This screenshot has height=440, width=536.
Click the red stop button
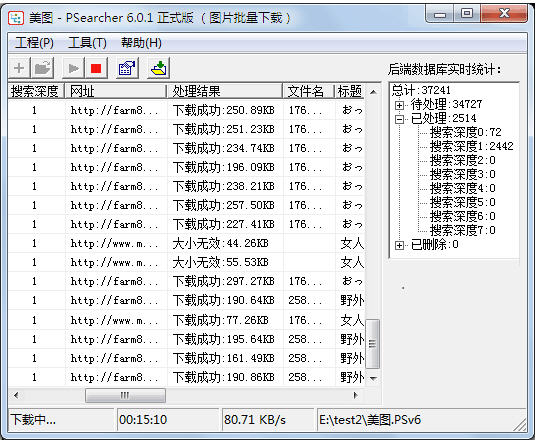[x=96, y=68]
